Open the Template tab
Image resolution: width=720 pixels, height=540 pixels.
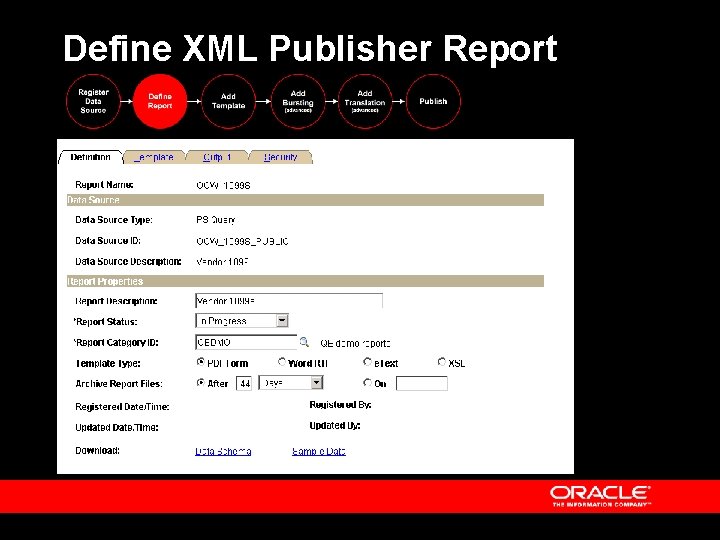[x=154, y=157]
